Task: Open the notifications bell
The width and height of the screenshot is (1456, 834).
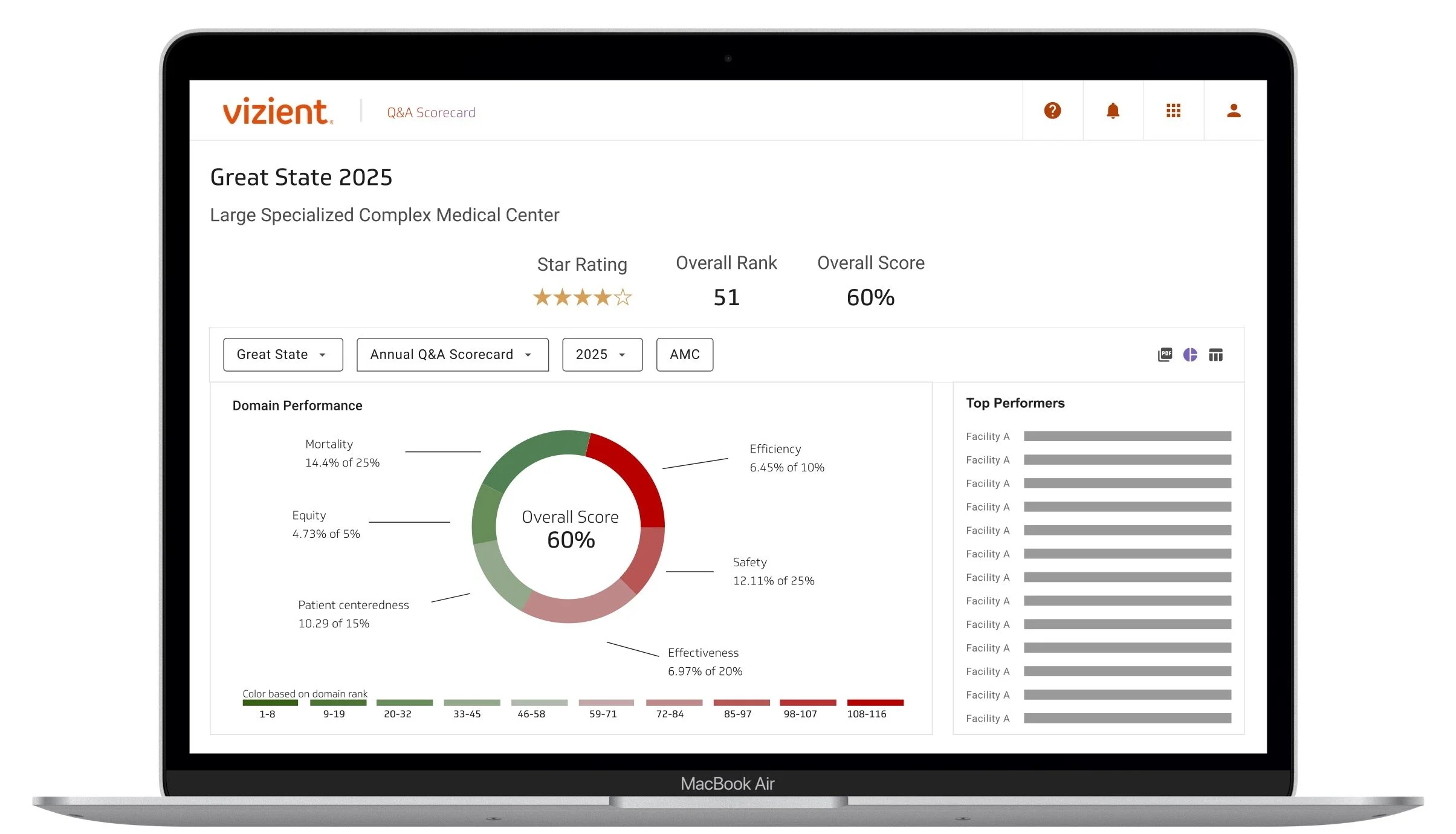Action: click(1112, 111)
